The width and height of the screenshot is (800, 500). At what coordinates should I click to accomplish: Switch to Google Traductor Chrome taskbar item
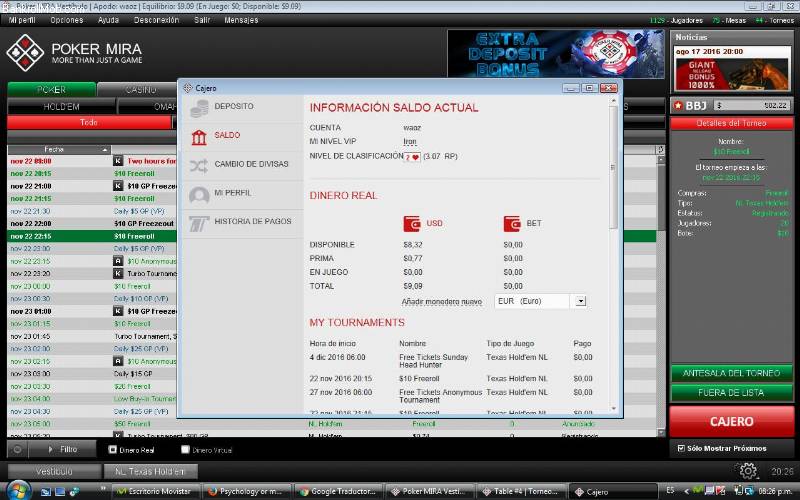click(338, 491)
